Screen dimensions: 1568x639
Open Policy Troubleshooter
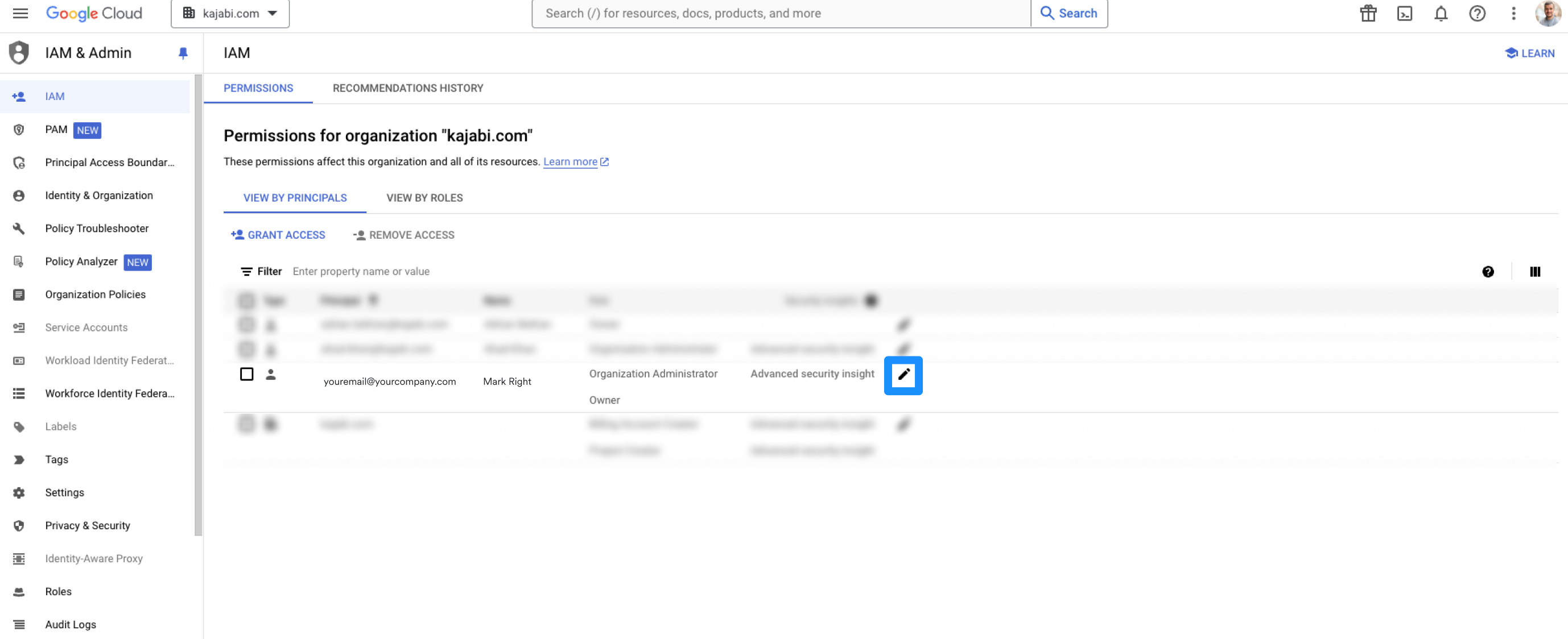95,229
